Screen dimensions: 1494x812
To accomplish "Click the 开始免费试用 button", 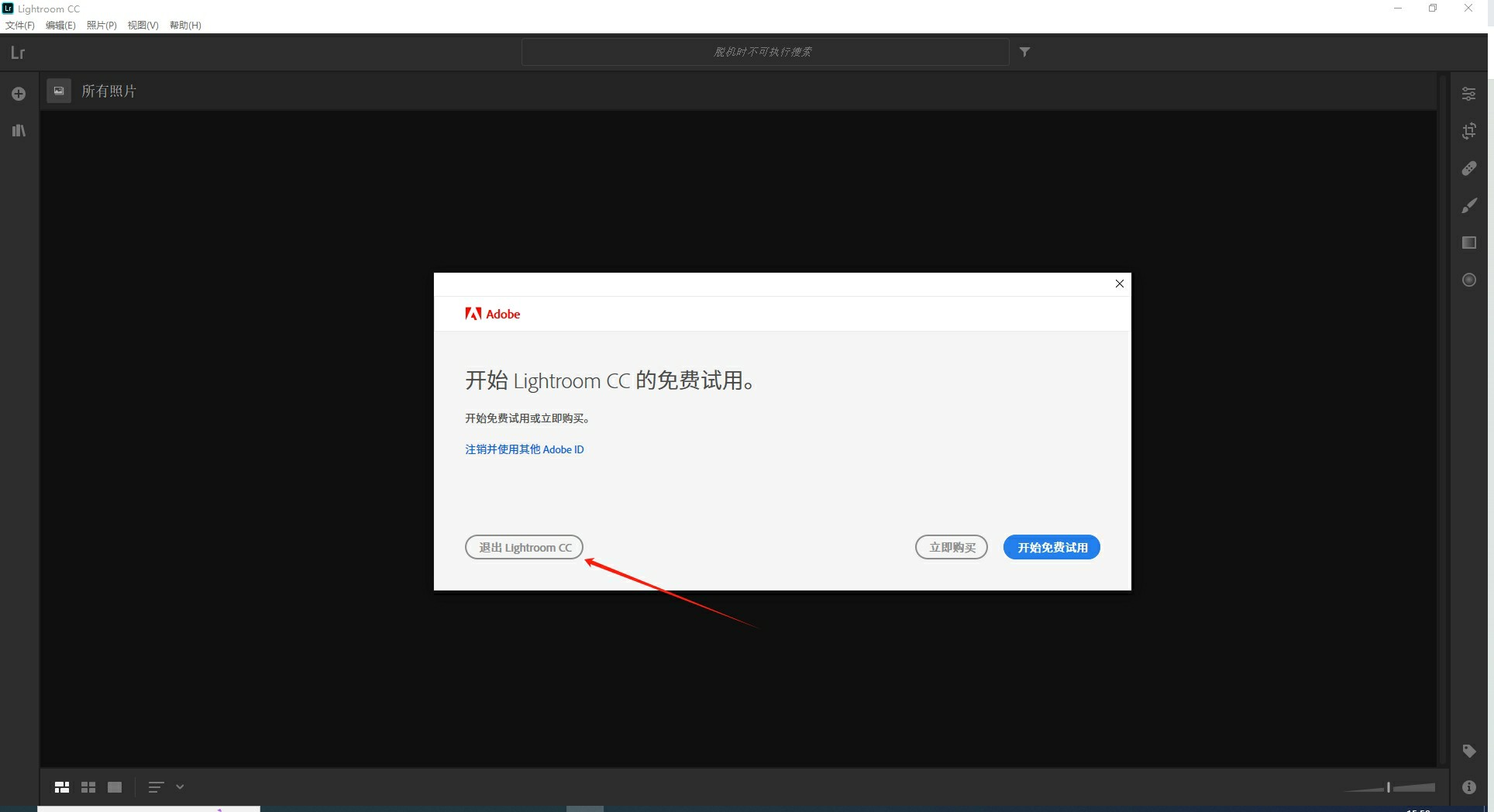I will tap(1052, 547).
